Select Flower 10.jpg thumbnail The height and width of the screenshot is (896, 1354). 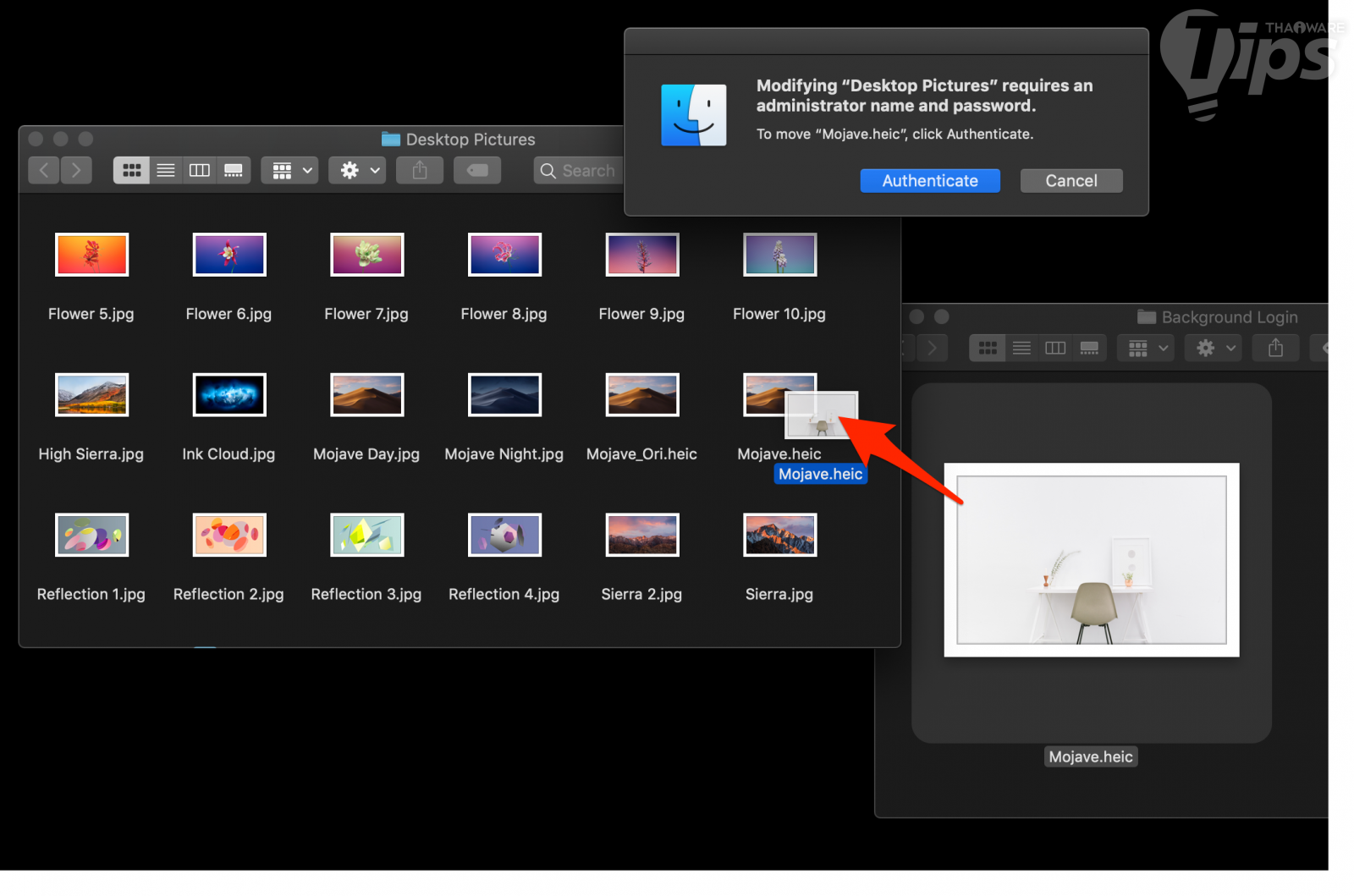point(779,254)
